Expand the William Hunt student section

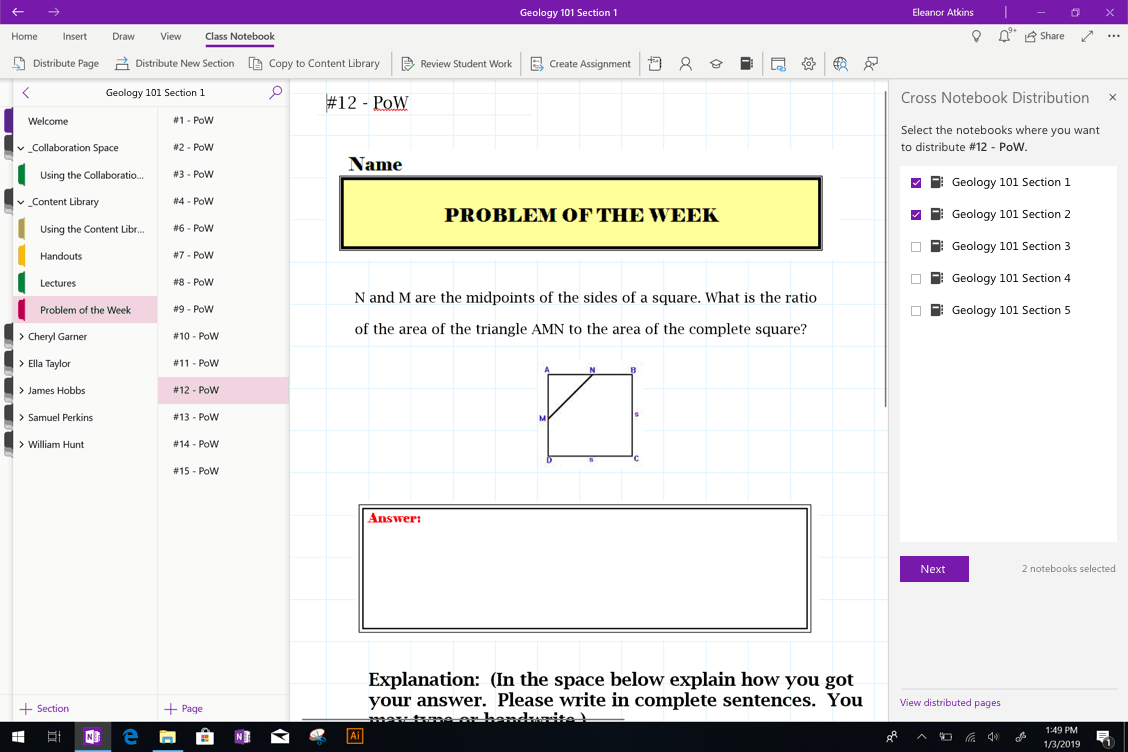pyautogui.click(x=21, y=444)
